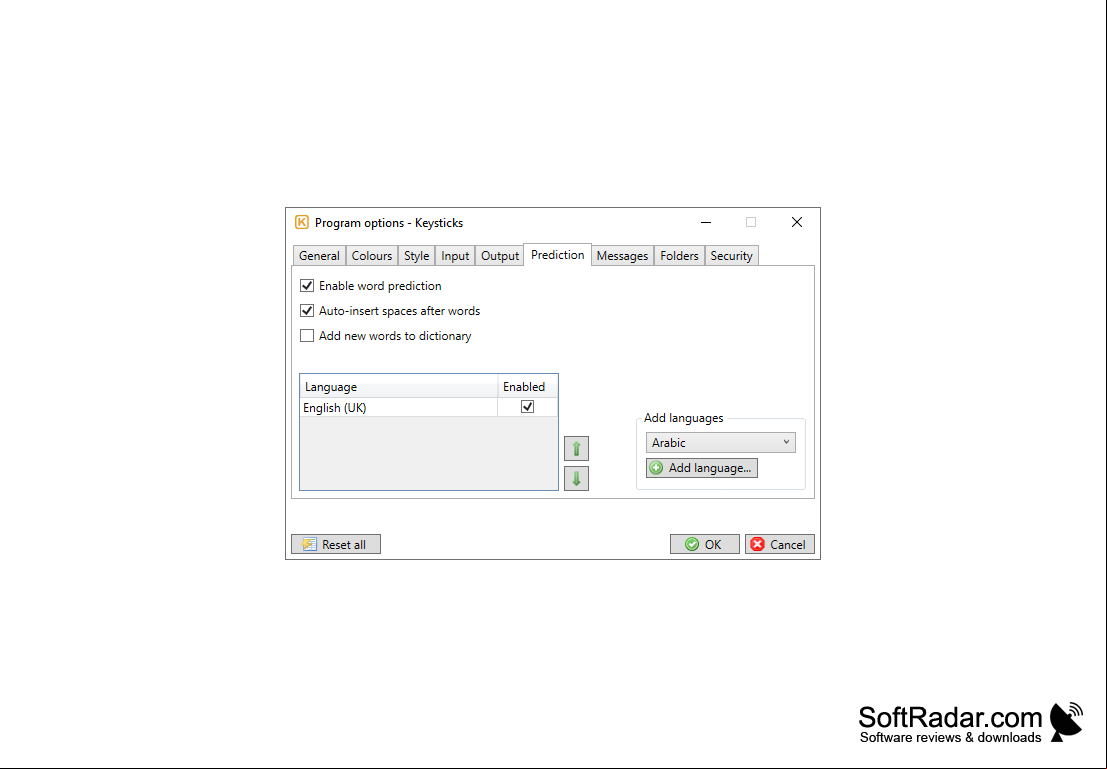Toggle Enabled checkbox for English (UK)
The width and height of the screenshot is (1107, 769).
(527, 407)
